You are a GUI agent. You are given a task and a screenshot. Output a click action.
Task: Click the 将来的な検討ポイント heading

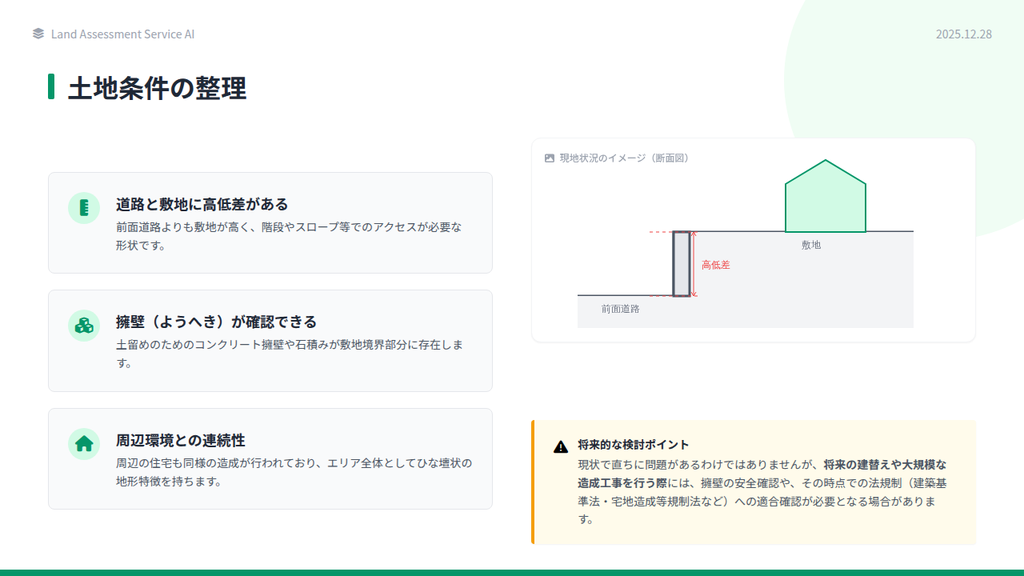pos(633,445)
